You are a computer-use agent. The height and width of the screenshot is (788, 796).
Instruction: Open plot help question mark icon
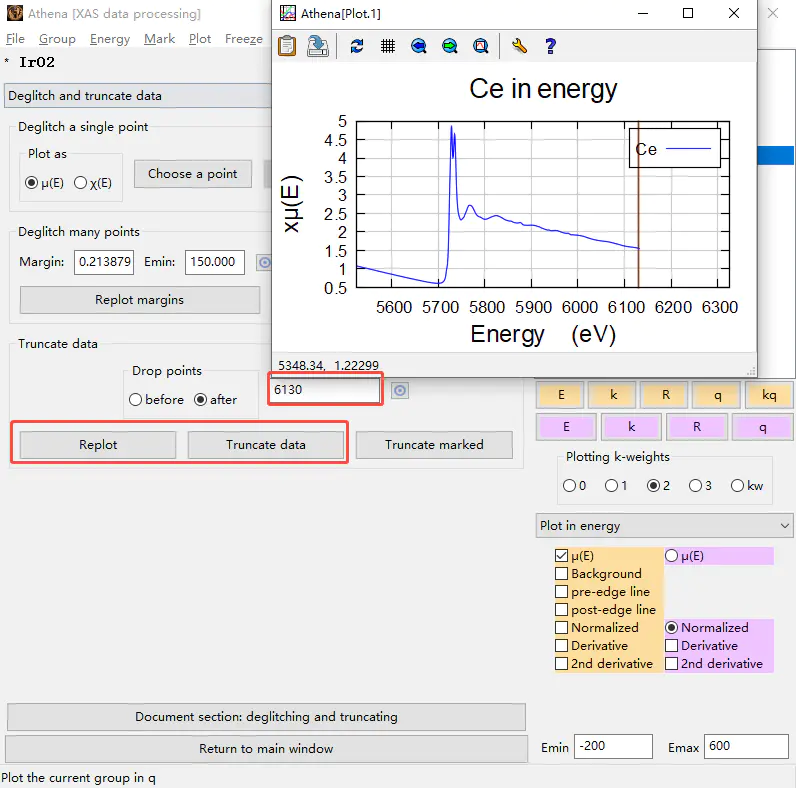click(549, 46)
